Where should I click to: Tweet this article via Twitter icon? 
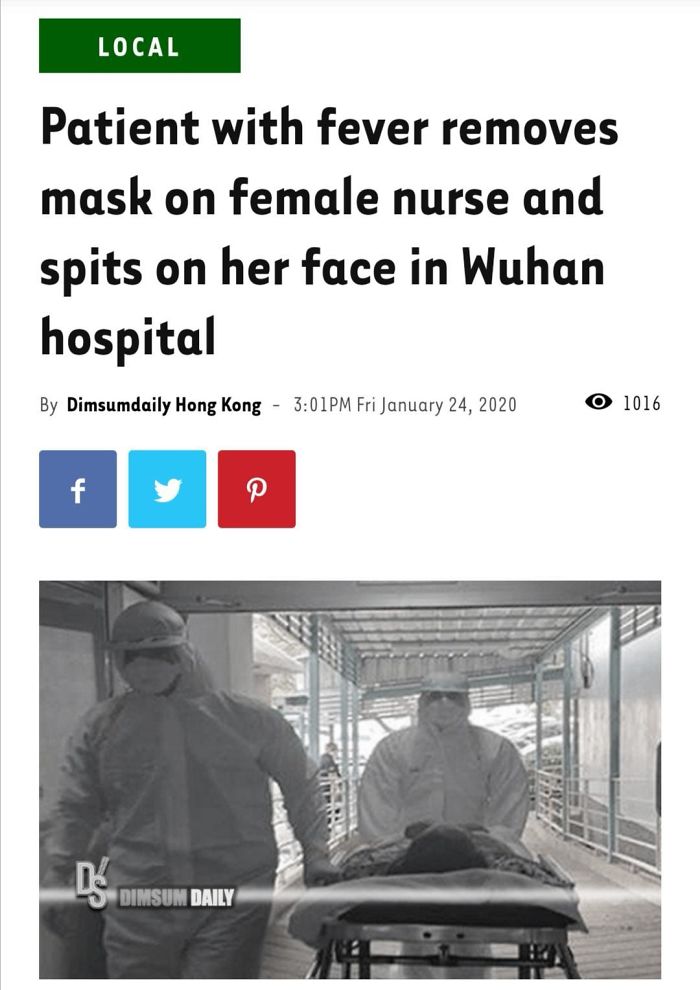pyautogui.click(x=167, y=489)
